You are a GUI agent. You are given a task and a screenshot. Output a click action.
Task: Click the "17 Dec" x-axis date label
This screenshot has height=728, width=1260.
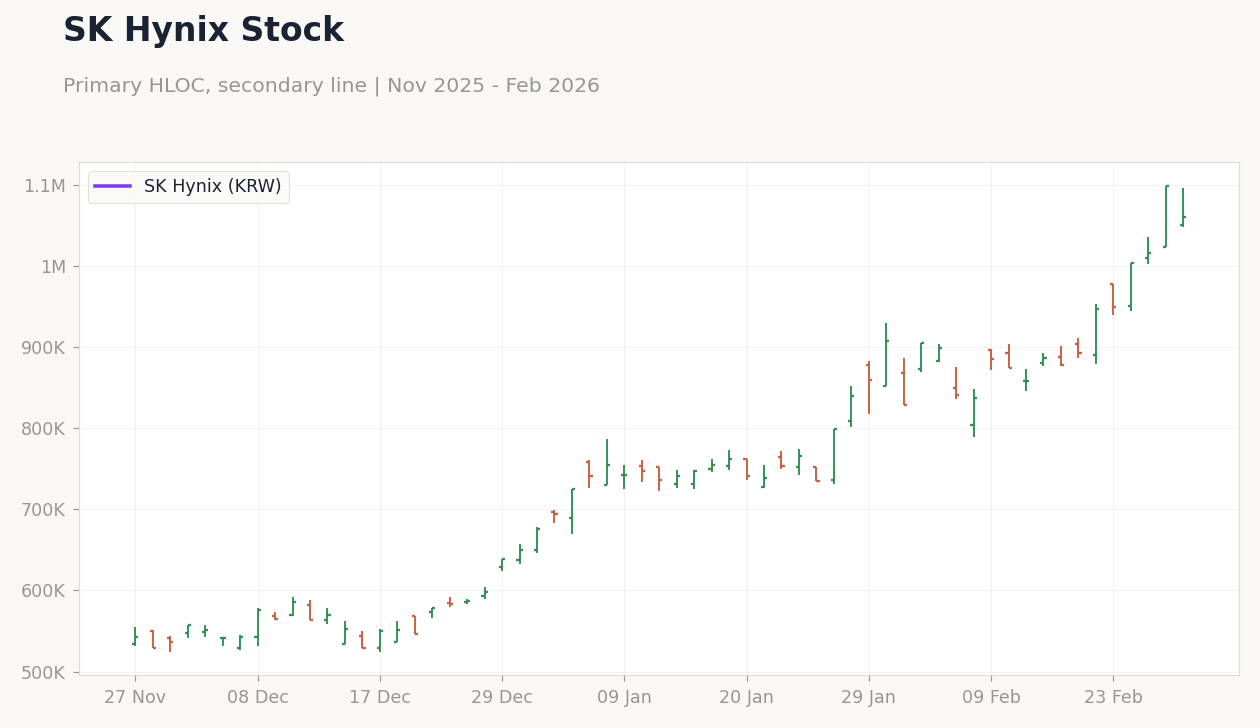coord(380,698)
